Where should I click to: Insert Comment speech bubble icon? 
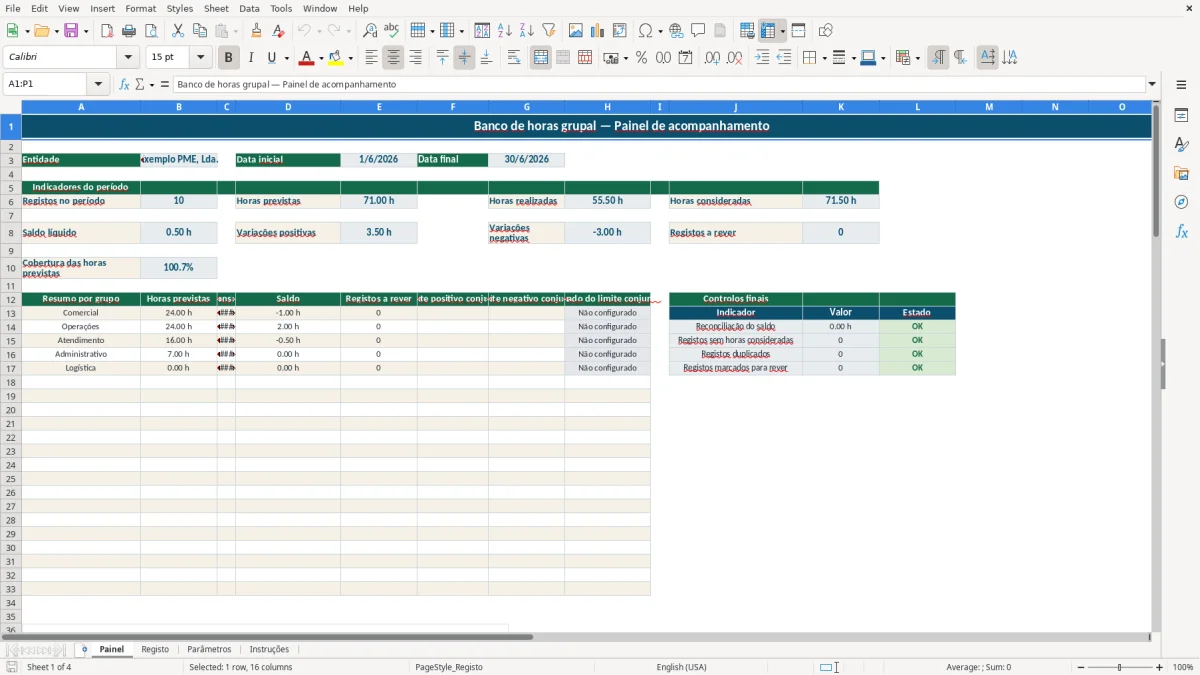[x=698, y=31]
